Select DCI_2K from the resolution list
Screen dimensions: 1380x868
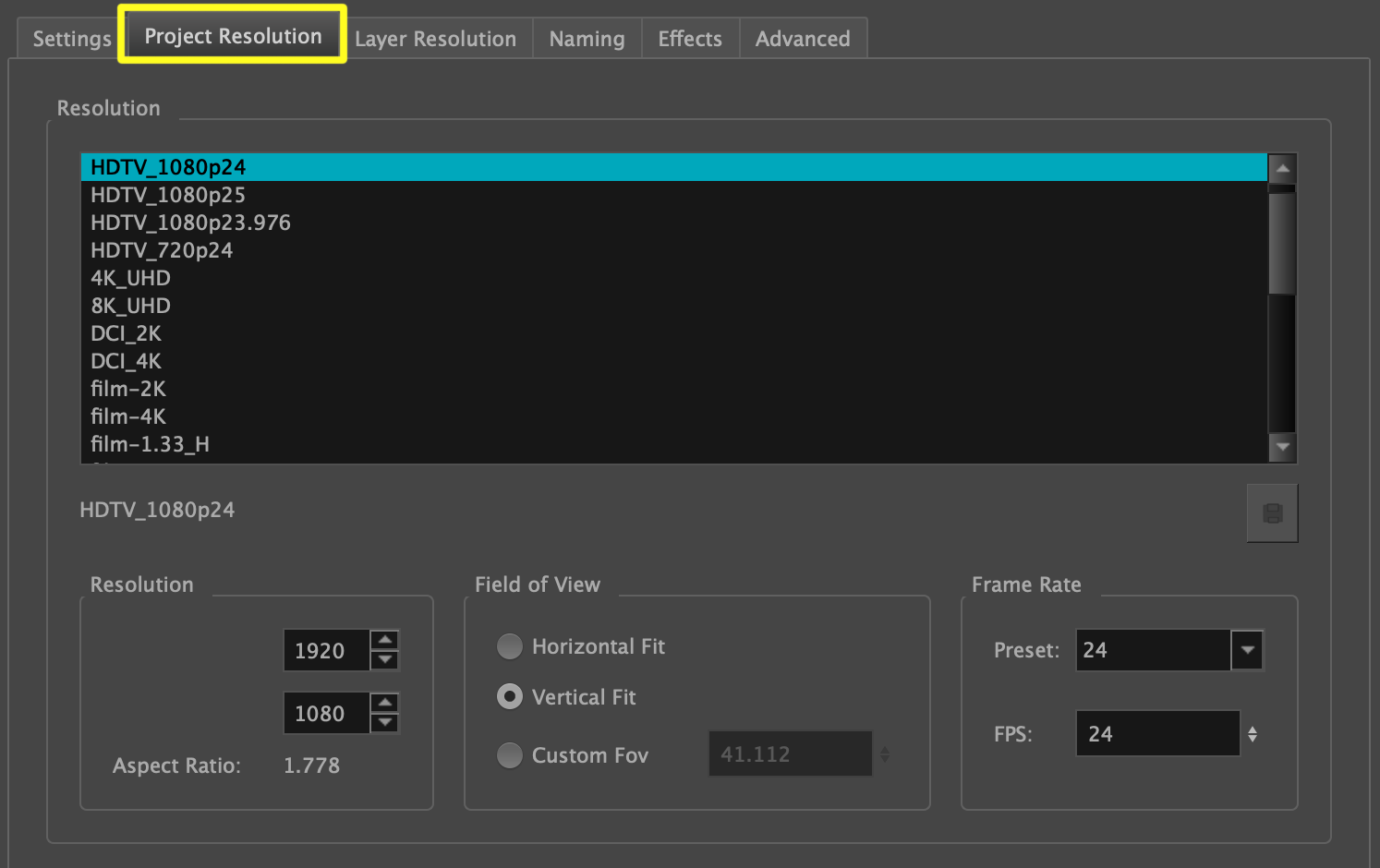[x=126, y=333]
